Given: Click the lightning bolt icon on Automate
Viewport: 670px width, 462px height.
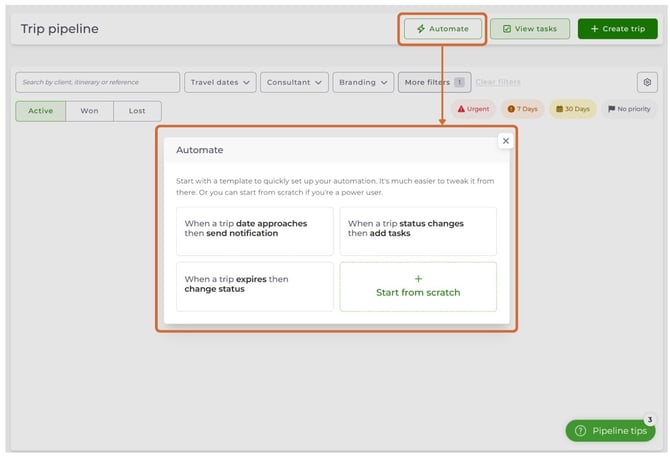Looking at the screenshot, I should tap(421, 29).
